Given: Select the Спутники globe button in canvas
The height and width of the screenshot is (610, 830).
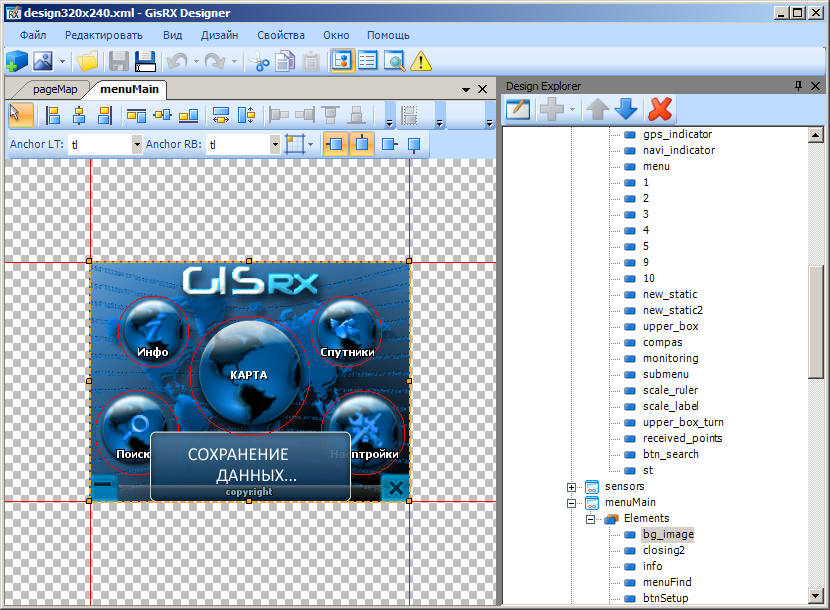Looking at the screenshot, I should (x=346, y=331).
